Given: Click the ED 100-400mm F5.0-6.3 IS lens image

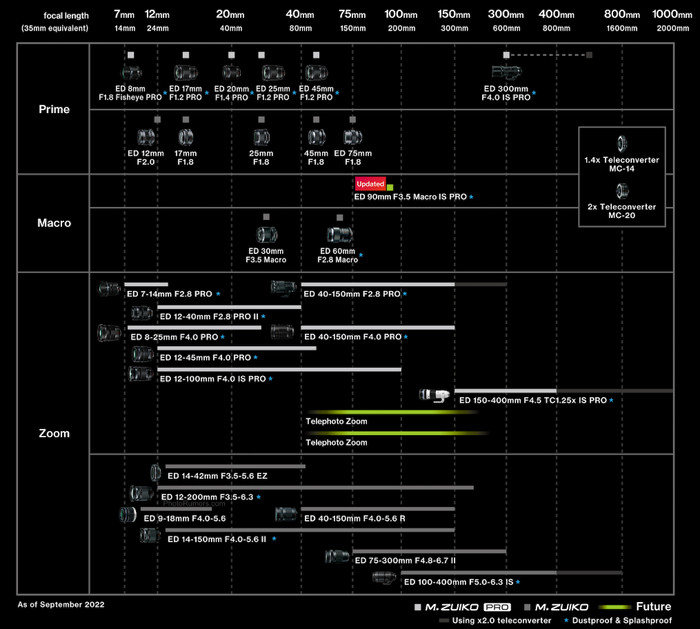Looking at the screenshot, I should [x=384, y=578].
